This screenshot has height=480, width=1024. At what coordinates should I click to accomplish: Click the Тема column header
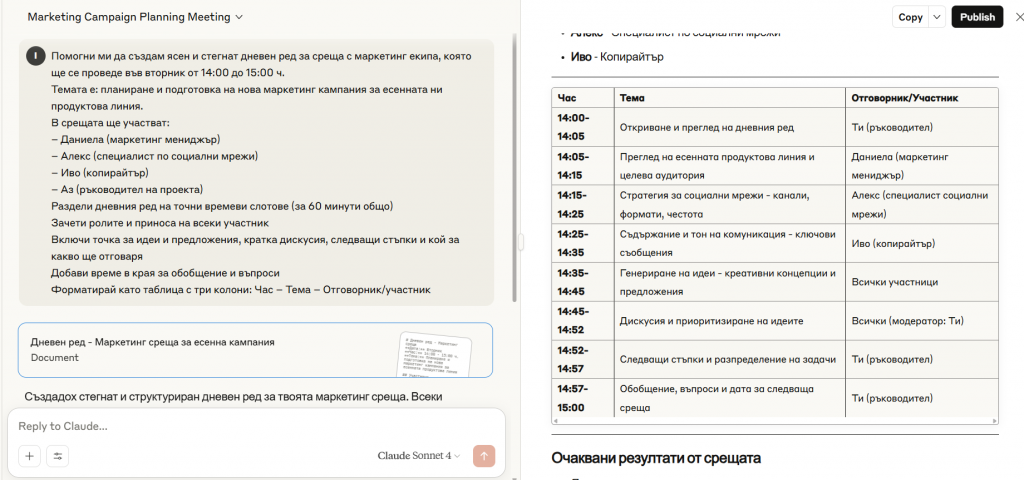pyautogui.click(x=729, y=98)
